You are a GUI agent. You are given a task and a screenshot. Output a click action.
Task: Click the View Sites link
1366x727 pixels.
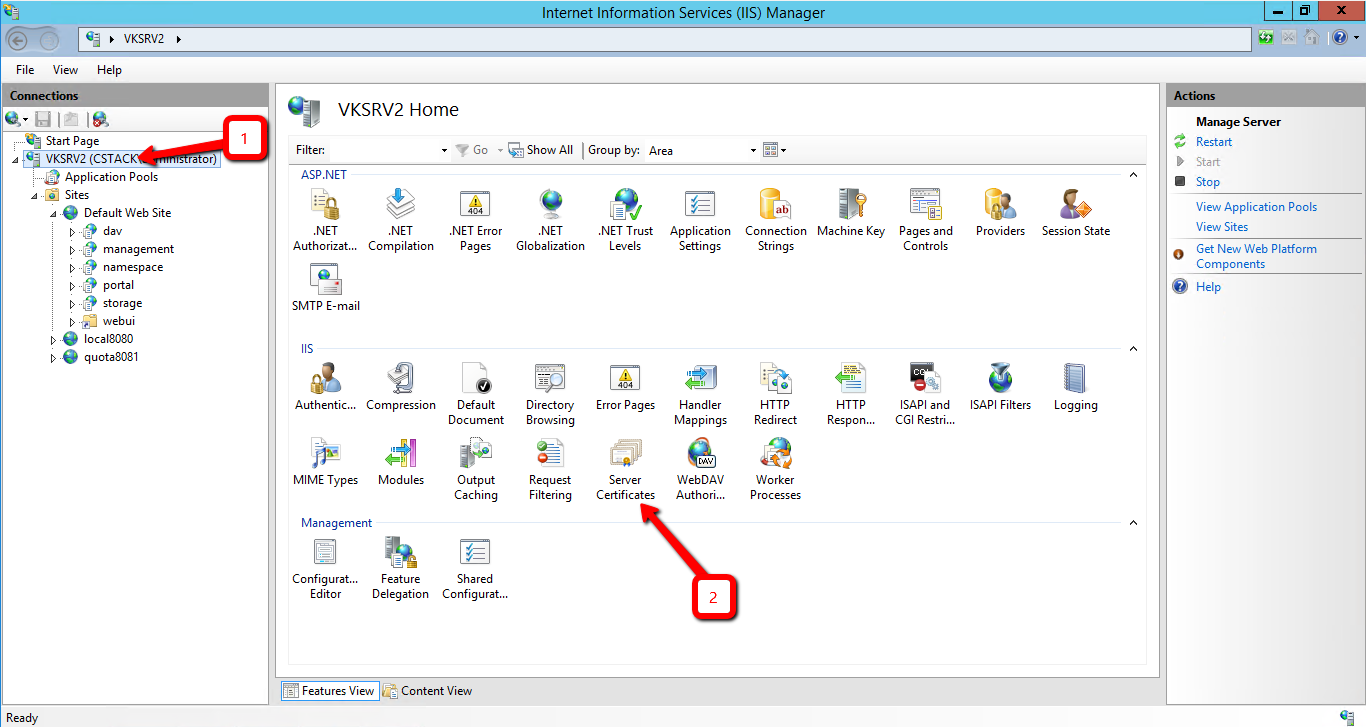(x=1222, y=227)
